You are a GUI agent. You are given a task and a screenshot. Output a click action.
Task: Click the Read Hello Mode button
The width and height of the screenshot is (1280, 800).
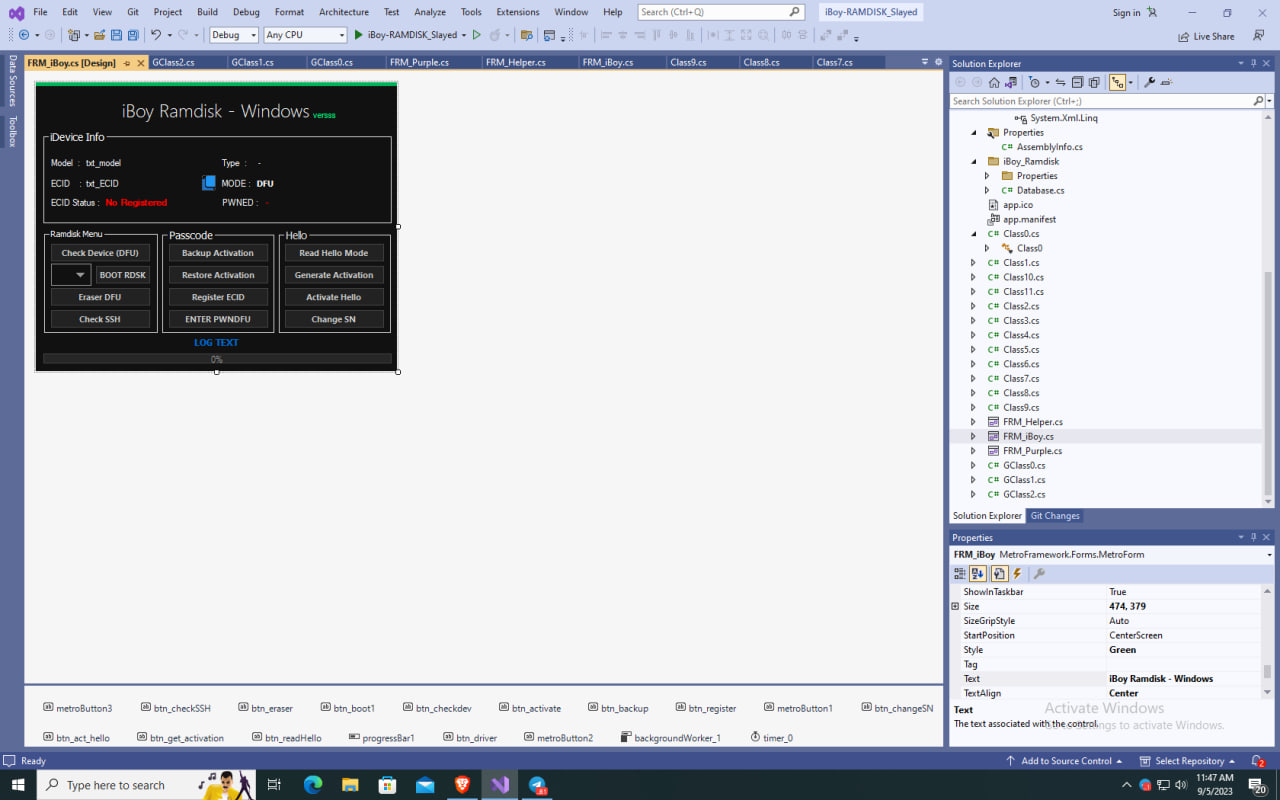pyautogui.click(x=334, y=253)
